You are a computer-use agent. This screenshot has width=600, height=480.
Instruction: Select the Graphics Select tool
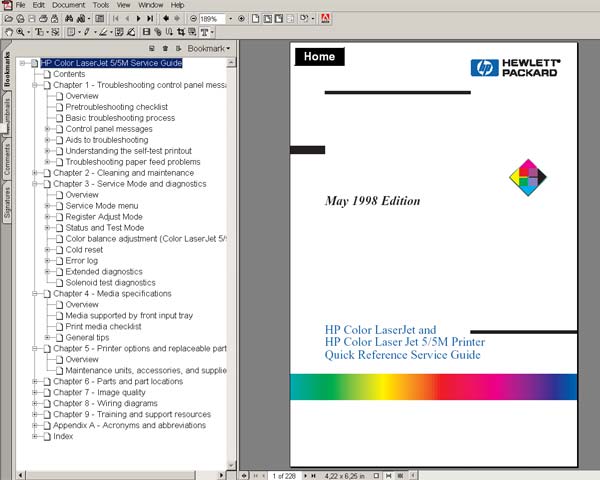(55, 33)
